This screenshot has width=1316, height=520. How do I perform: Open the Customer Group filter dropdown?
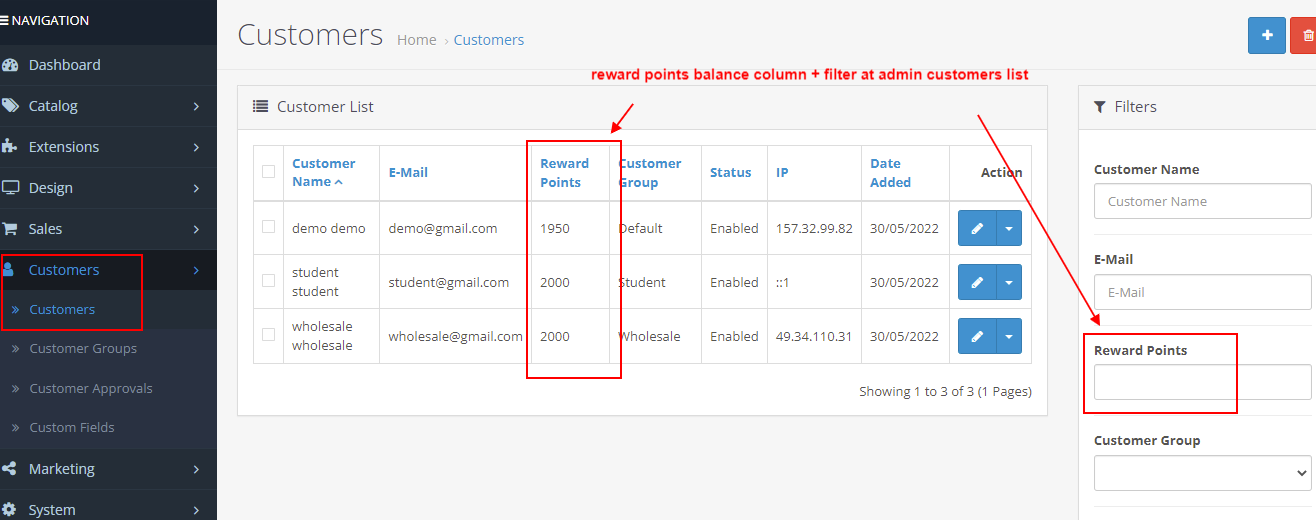tap(1202, 473)
